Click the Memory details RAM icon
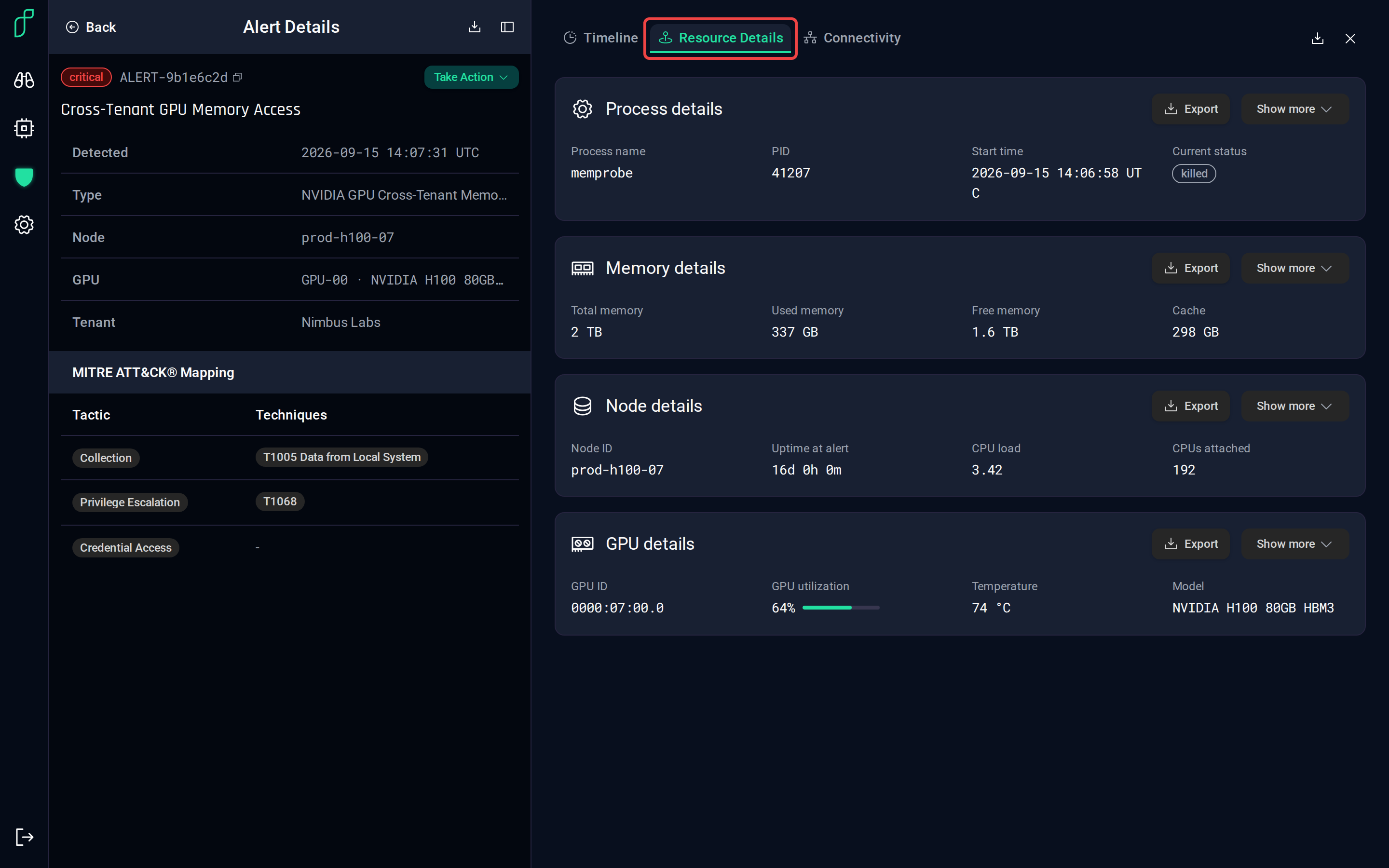 582,268
